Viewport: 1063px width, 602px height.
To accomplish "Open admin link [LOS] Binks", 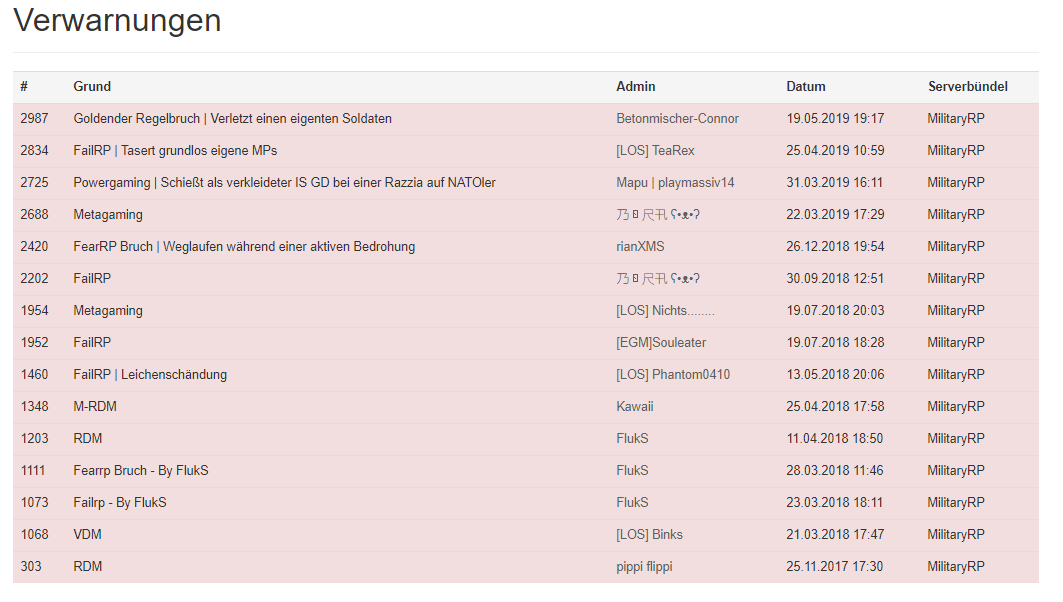I will pyautogui.click(x=649, y=534).
